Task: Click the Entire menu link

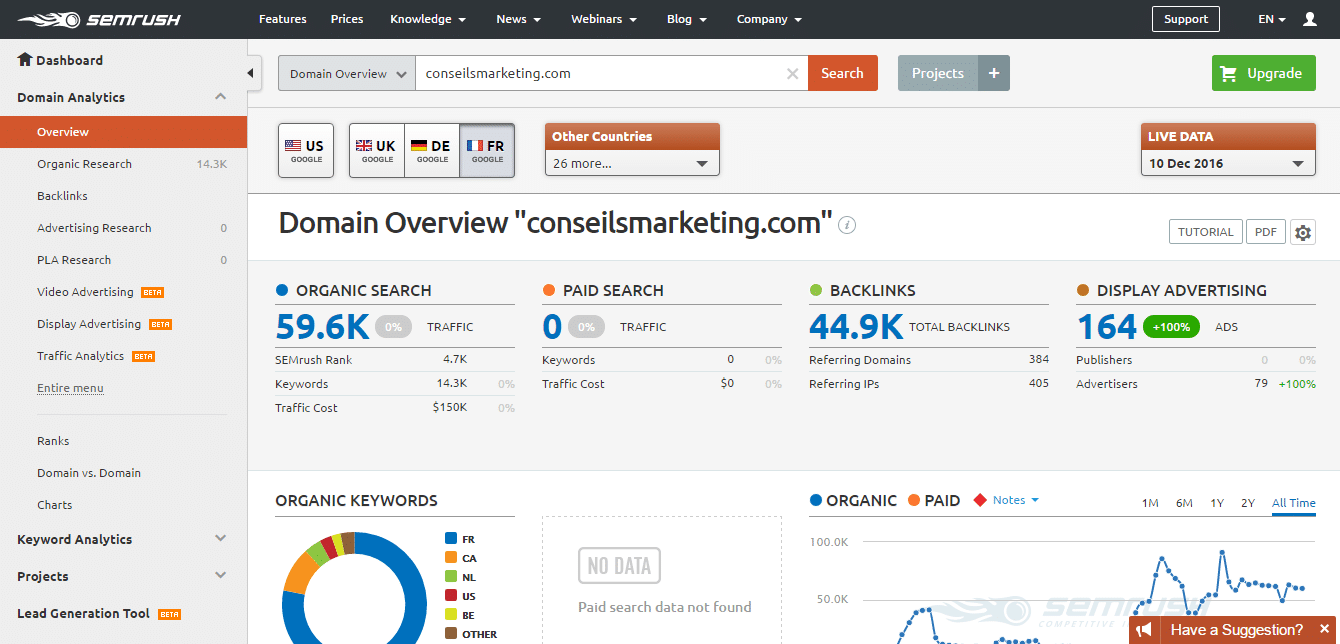Action: click(70, 388)
